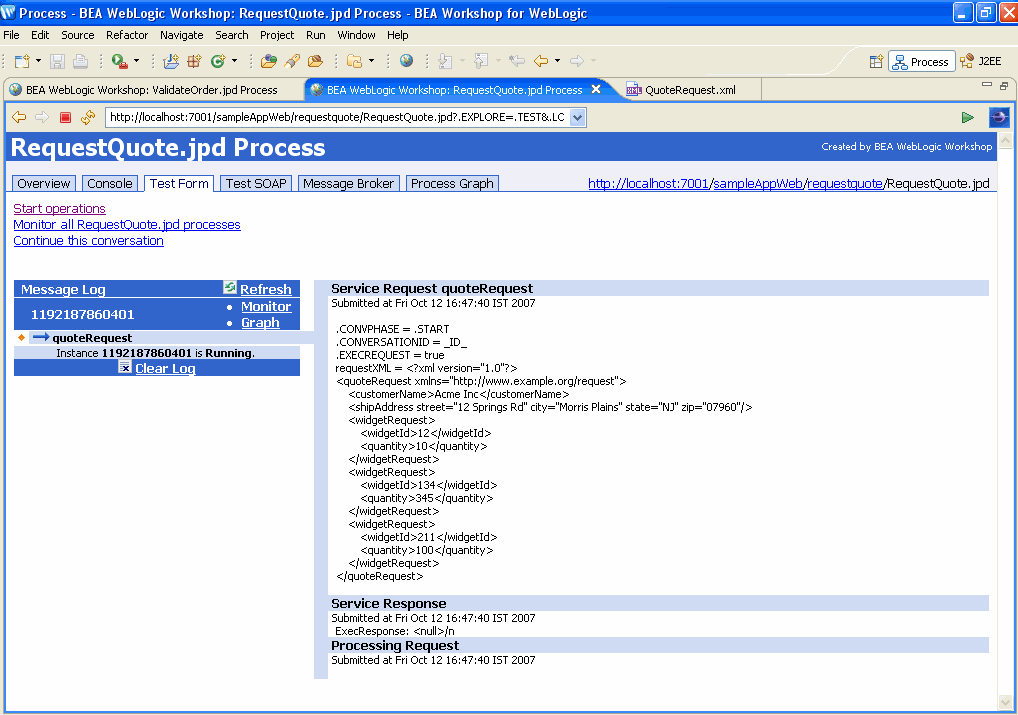
Task: Click Refresh link in Message Log
Action: pyautogui.click(x=266, y=290)
